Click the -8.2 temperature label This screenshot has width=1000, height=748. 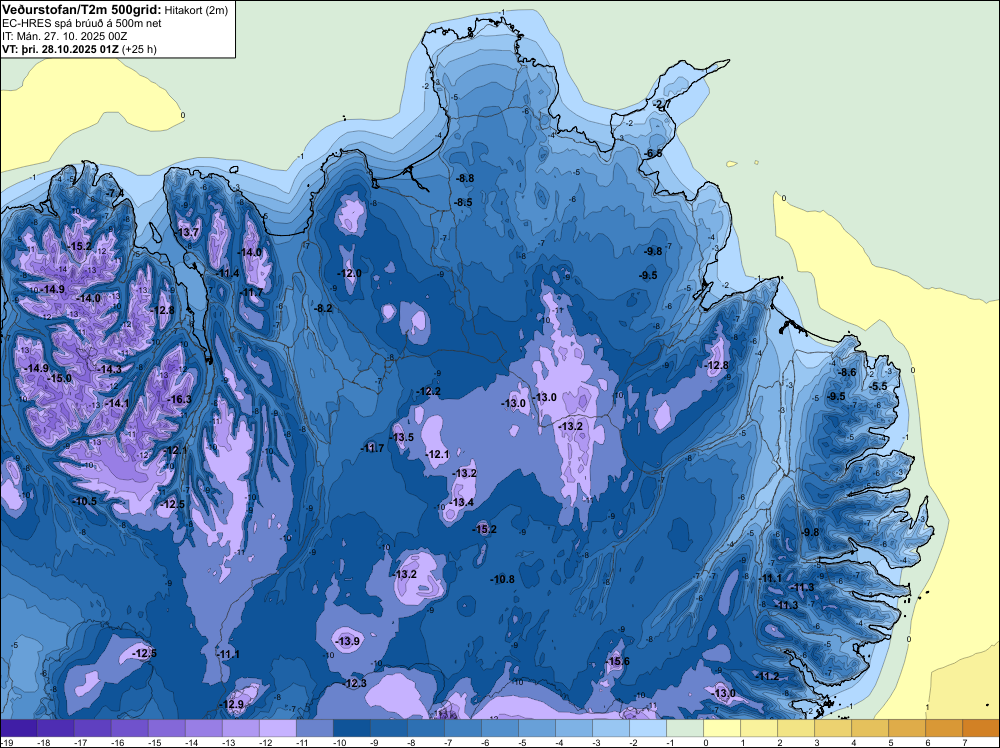coord(323,309)
